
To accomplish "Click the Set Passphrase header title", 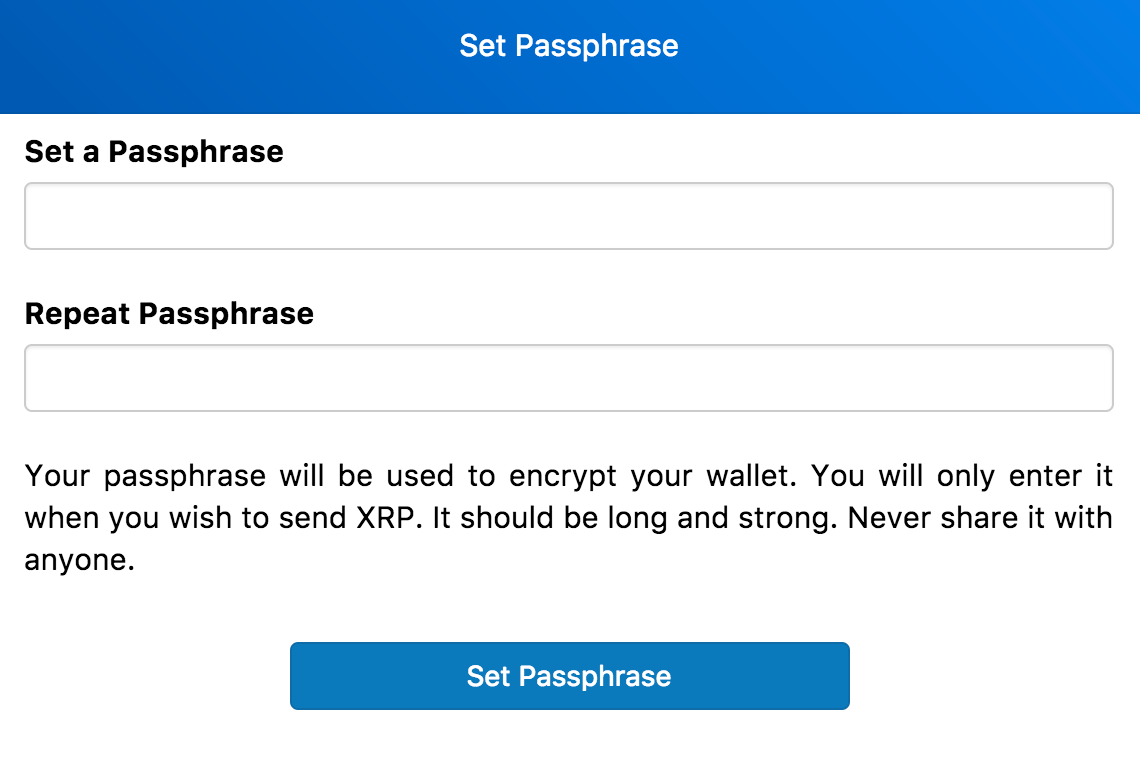I will (x=568, y=45).
